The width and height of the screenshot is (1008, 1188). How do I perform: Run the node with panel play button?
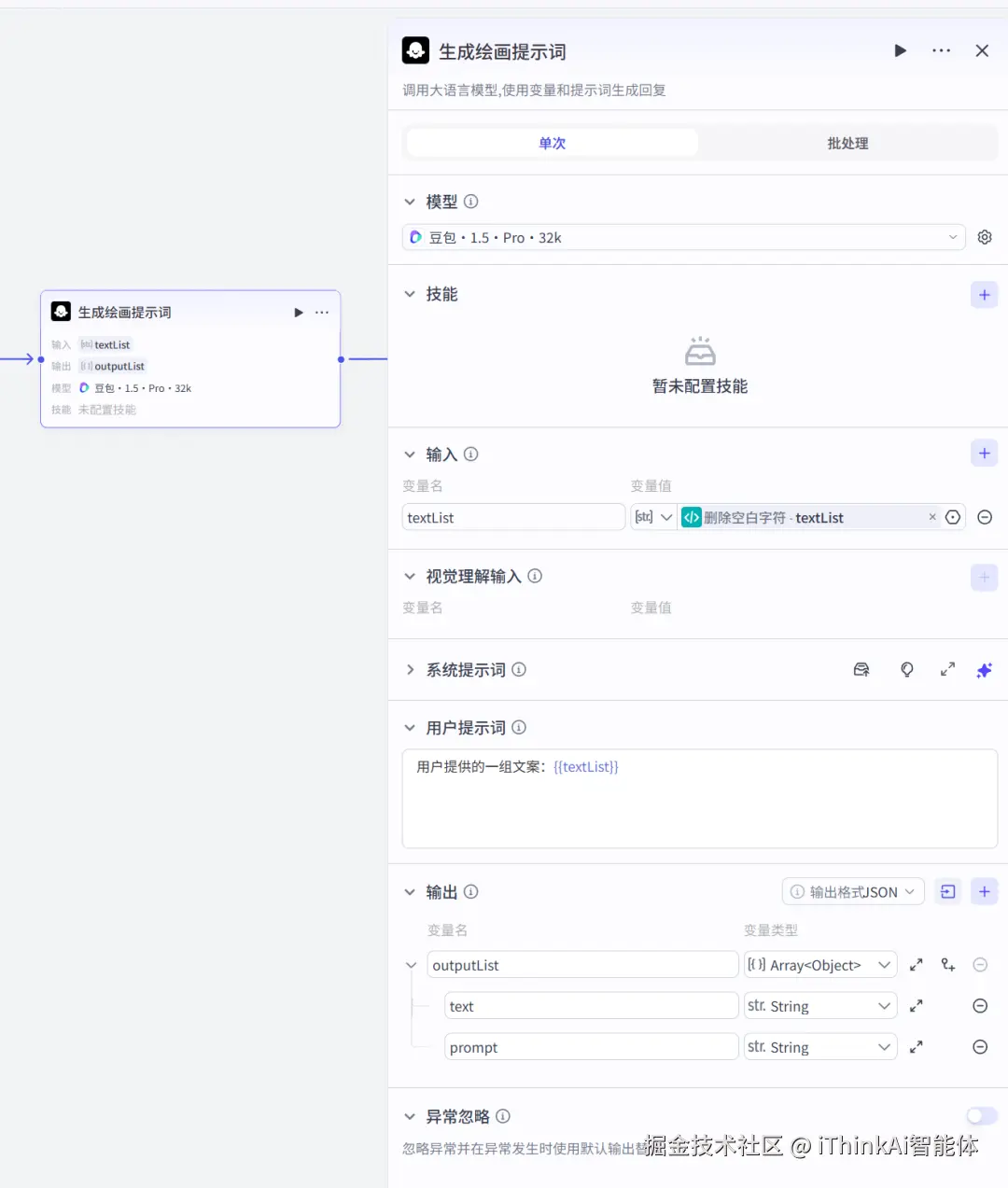[900, 50]
